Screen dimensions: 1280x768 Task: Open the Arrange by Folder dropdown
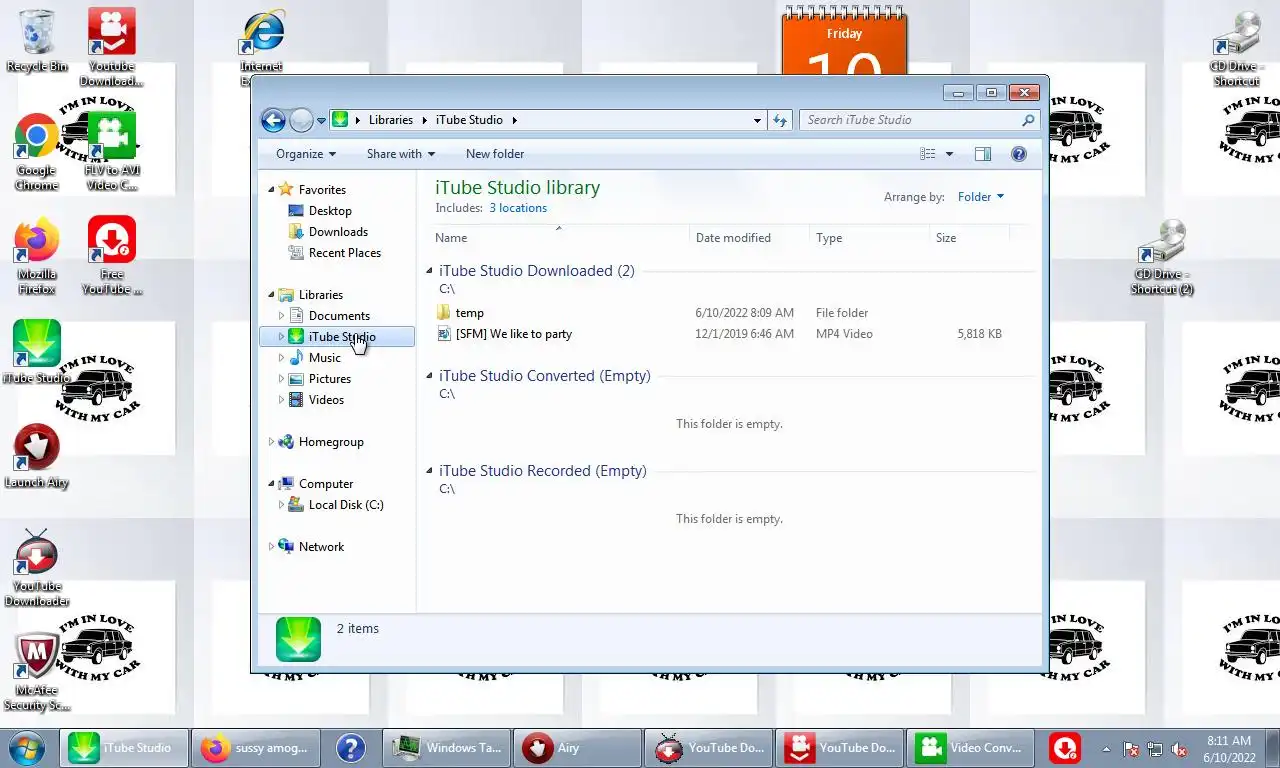(x=980, y=197)
